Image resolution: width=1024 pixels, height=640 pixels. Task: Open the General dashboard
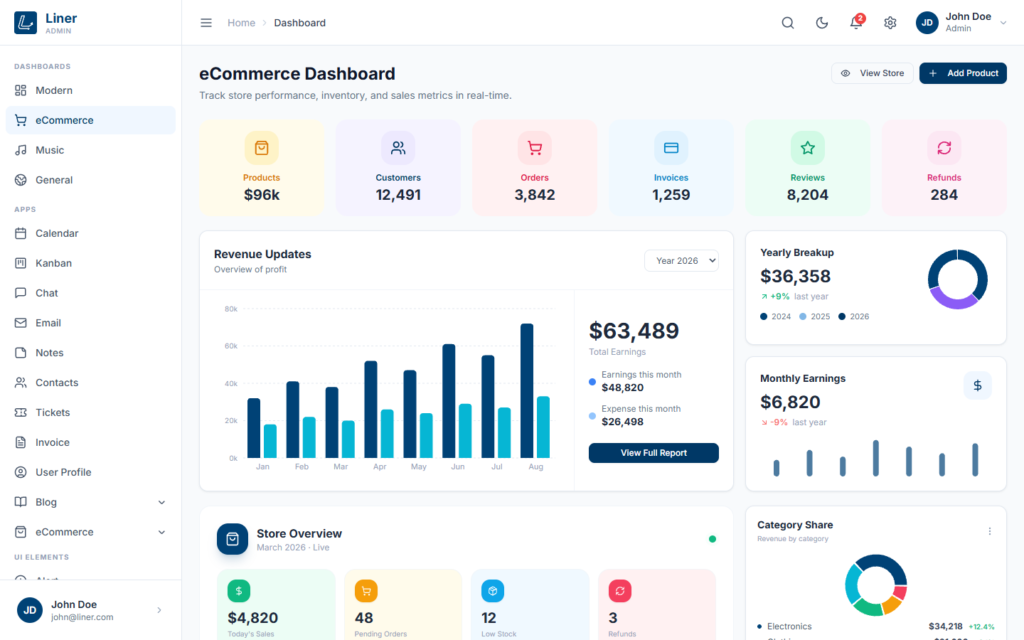pyautogui.click(x=91, y=180)
